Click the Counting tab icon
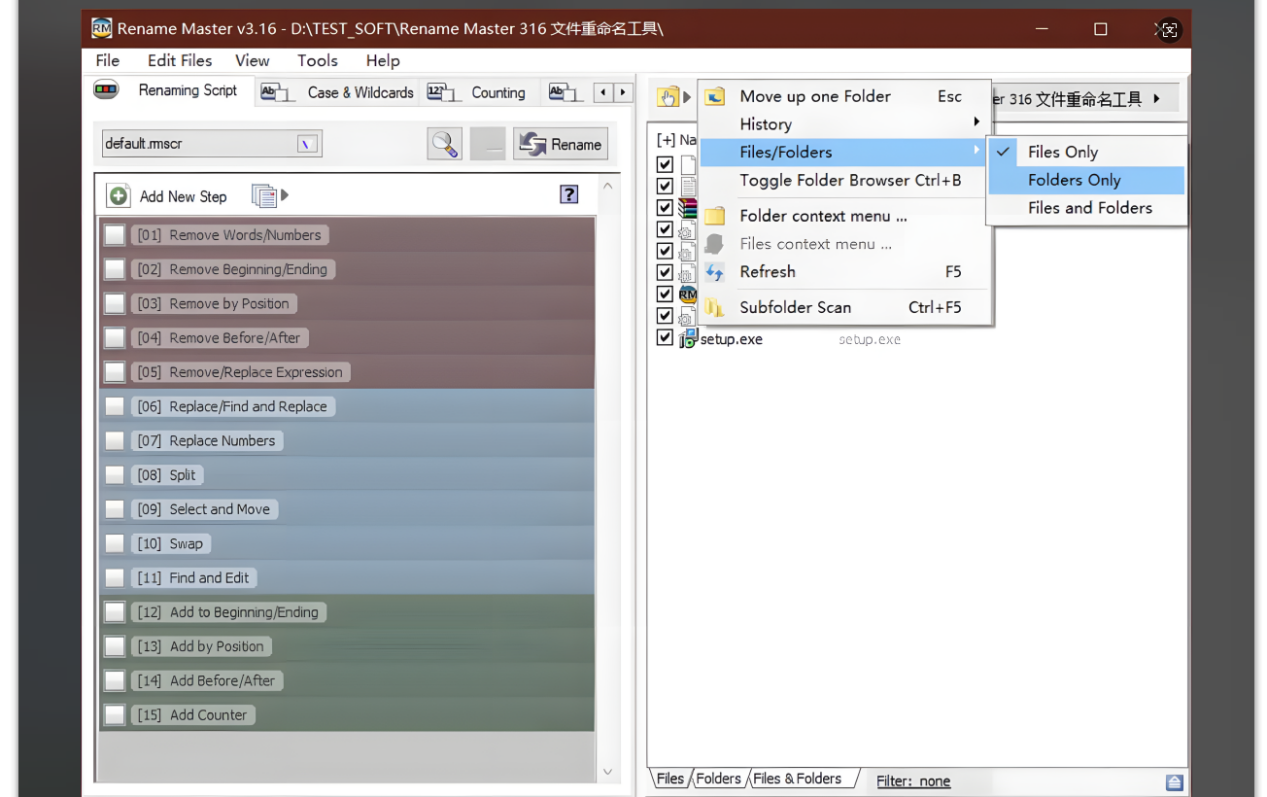 point(443,93)
